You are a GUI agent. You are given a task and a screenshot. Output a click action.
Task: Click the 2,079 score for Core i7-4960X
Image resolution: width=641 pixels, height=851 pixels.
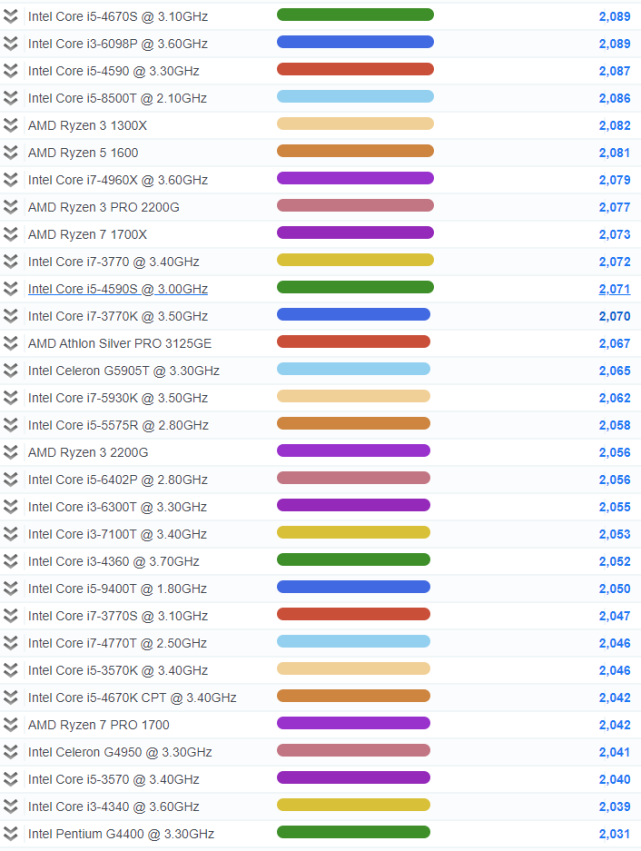click(x=614, y=180)
